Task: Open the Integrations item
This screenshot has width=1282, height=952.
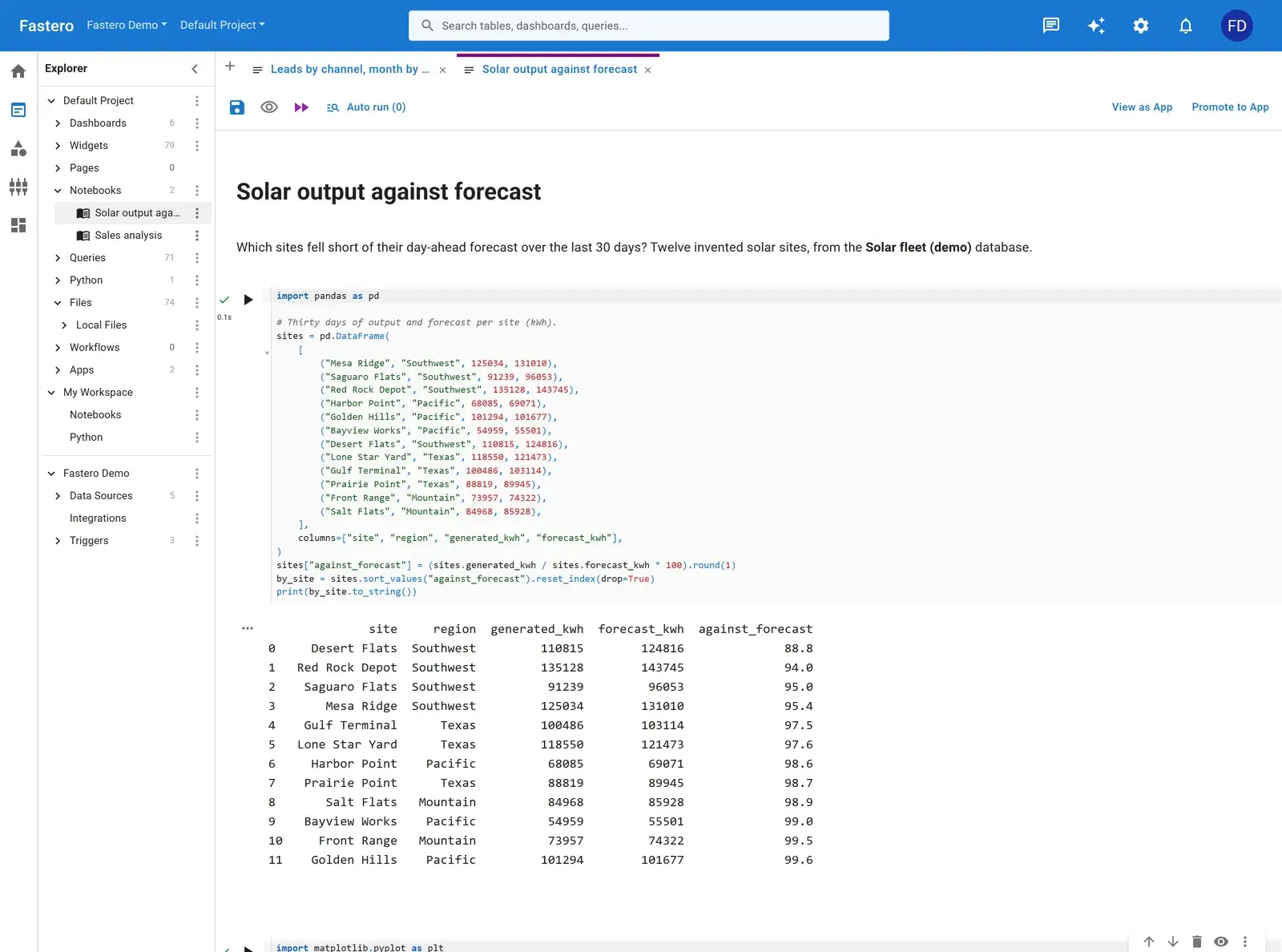Action: [98, 518]
